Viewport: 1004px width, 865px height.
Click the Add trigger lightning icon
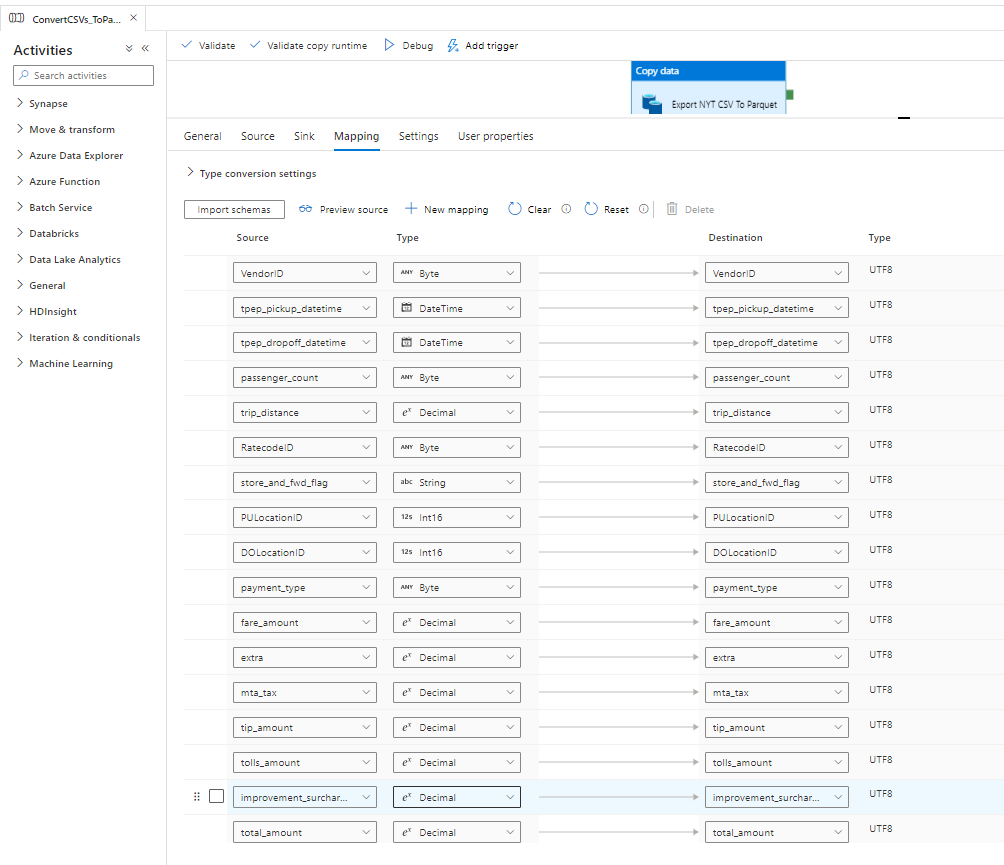pos(453,45)
